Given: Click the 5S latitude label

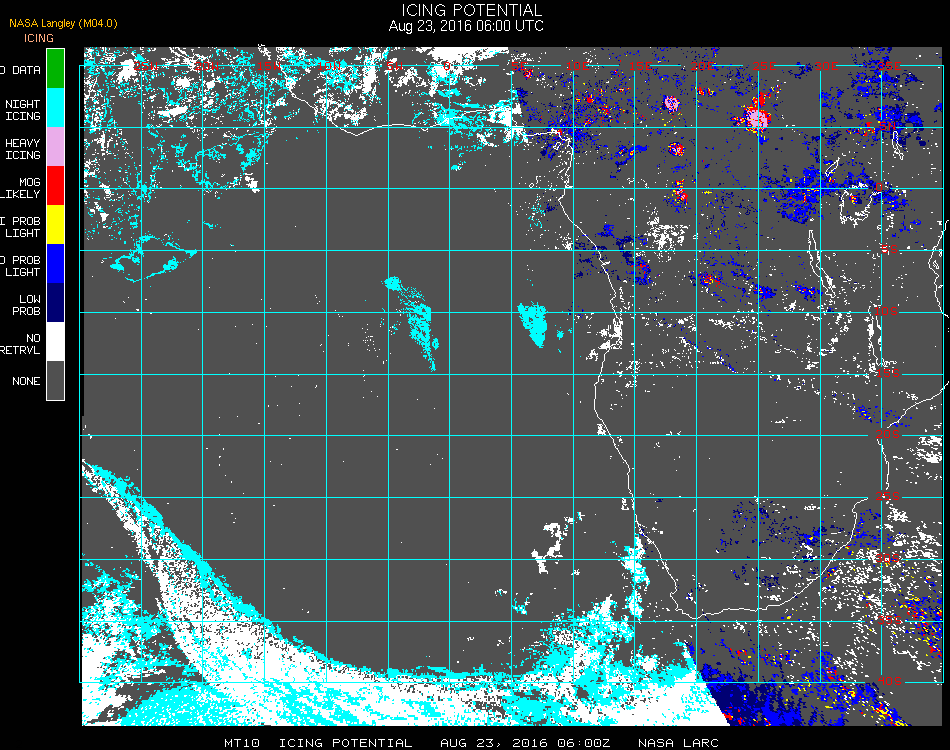Looking at the screenshot, I should click(x=888, y=249).
